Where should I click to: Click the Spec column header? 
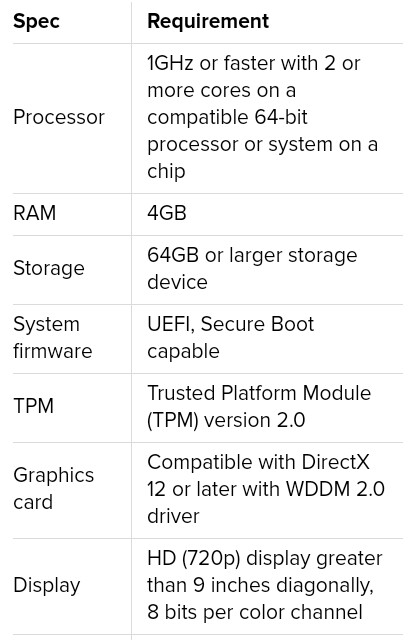point(36,22)
